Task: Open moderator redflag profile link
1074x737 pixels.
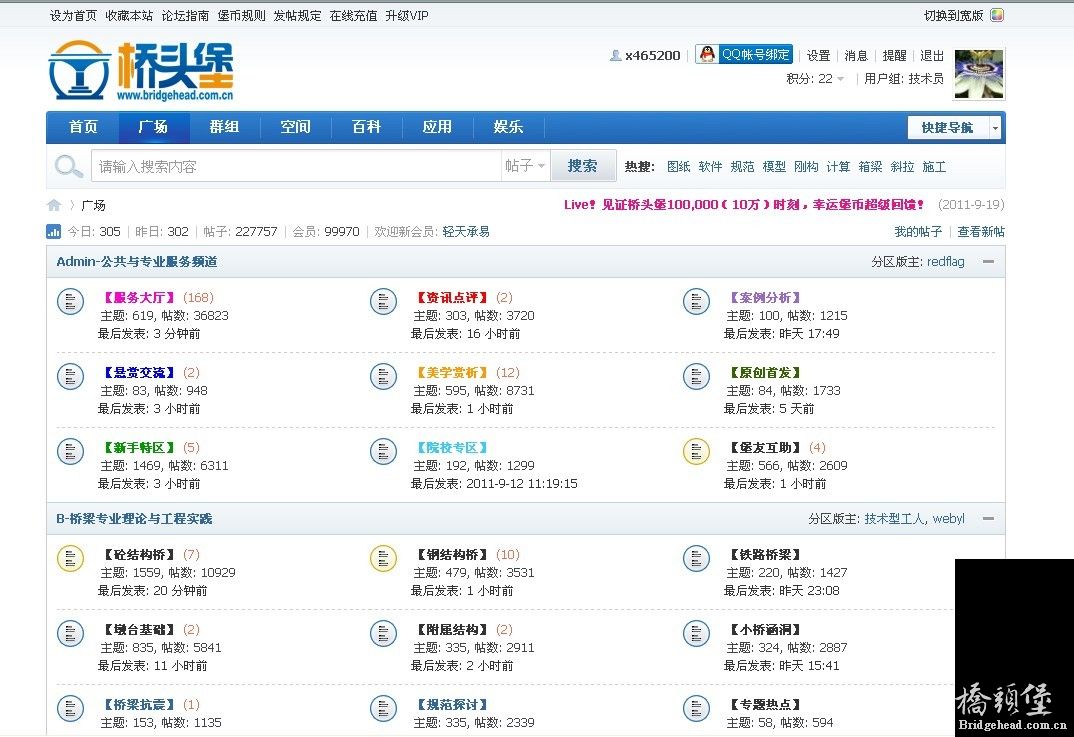Action: (945, 262)
